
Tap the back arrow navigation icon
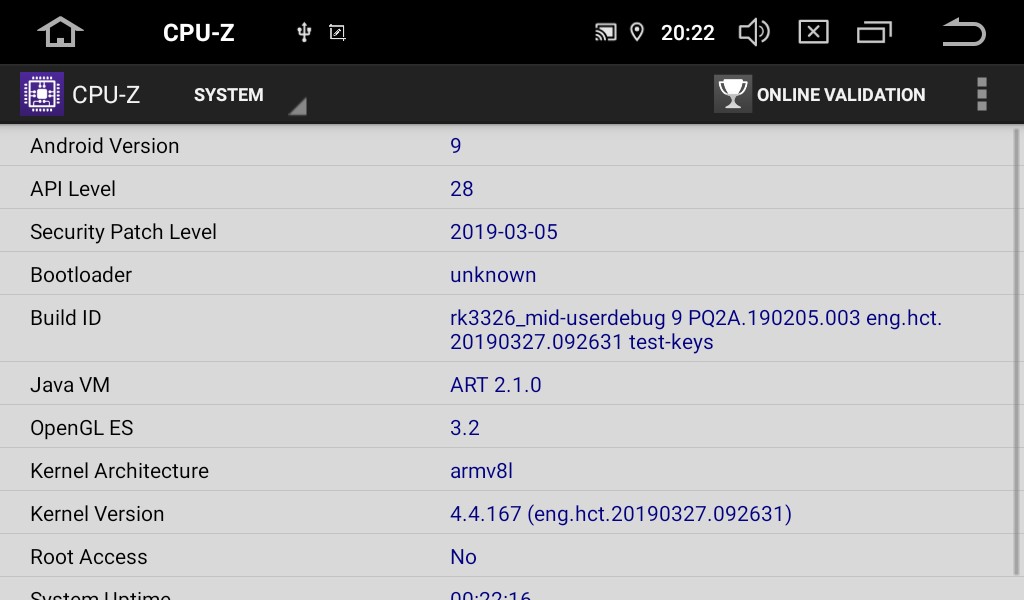pyautogui.click(x=964, y=32)
